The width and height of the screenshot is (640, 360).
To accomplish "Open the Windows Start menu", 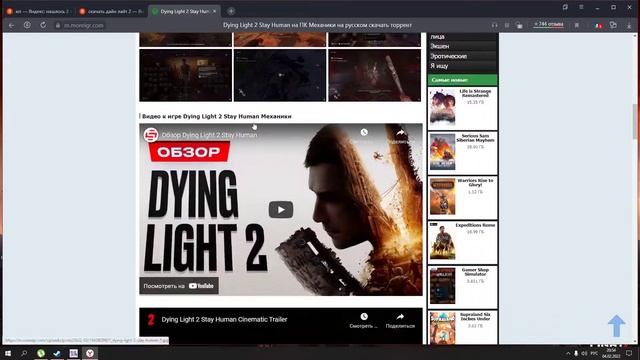I will (8, 353).
